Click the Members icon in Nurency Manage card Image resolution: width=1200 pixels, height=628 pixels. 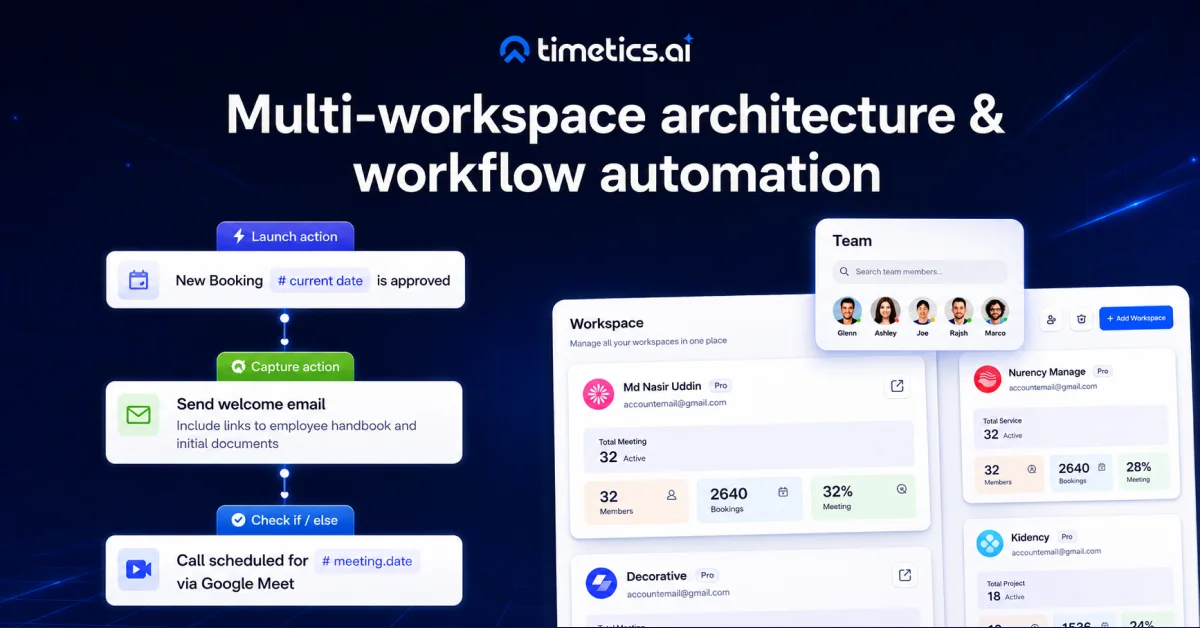coord(1031,468)
